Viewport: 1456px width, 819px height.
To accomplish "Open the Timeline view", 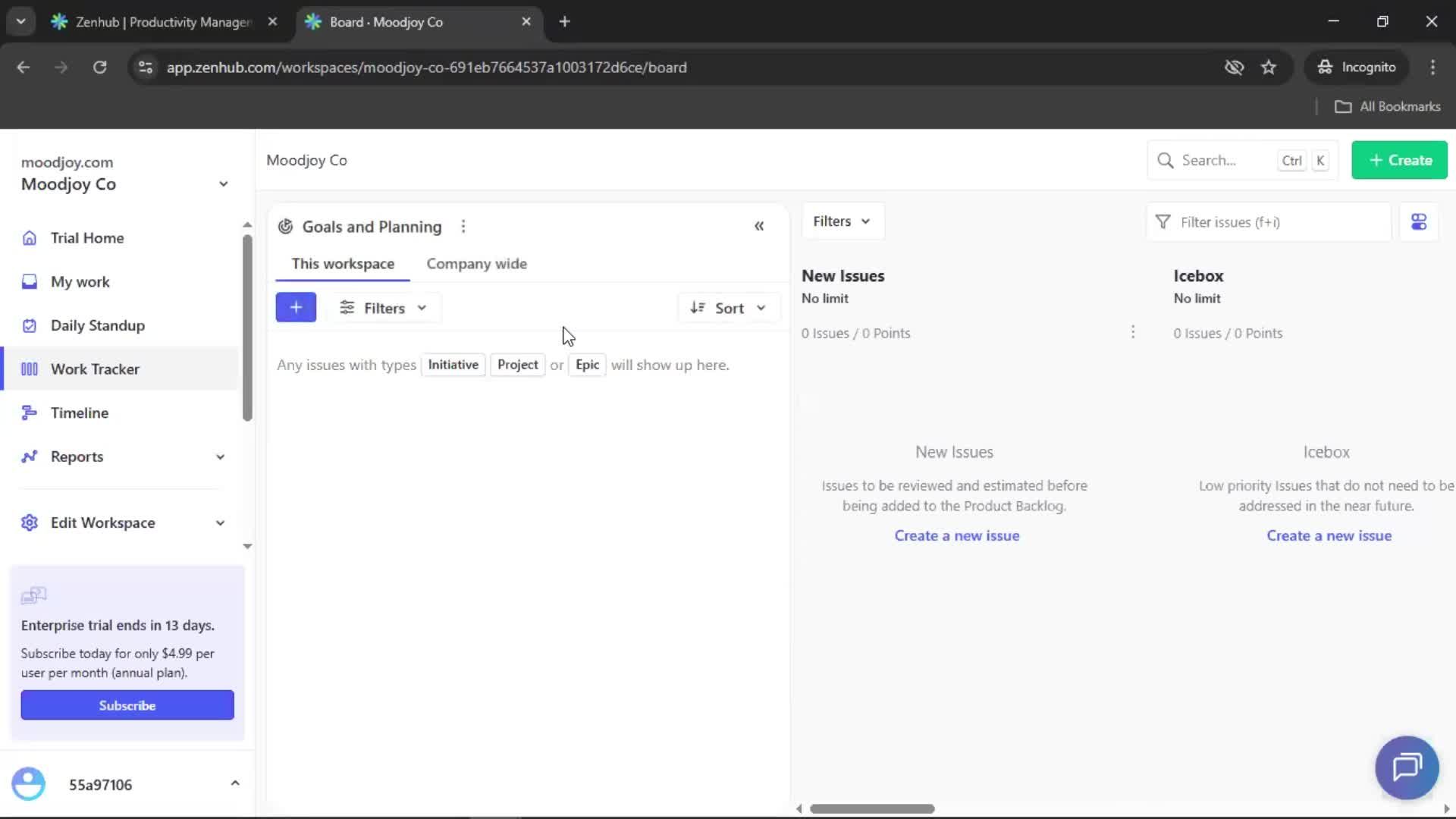I will [79, 413].
